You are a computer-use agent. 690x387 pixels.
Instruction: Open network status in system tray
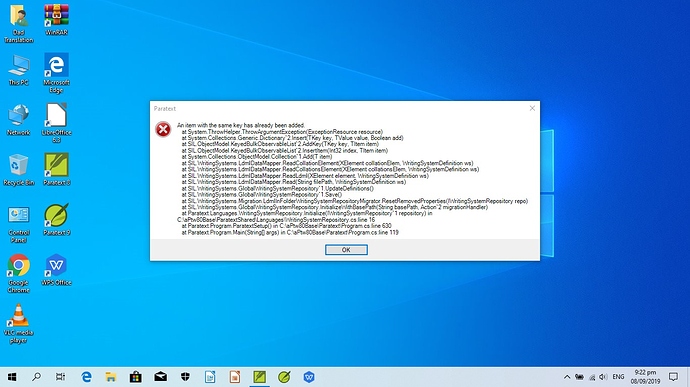(x=592, y=377)
